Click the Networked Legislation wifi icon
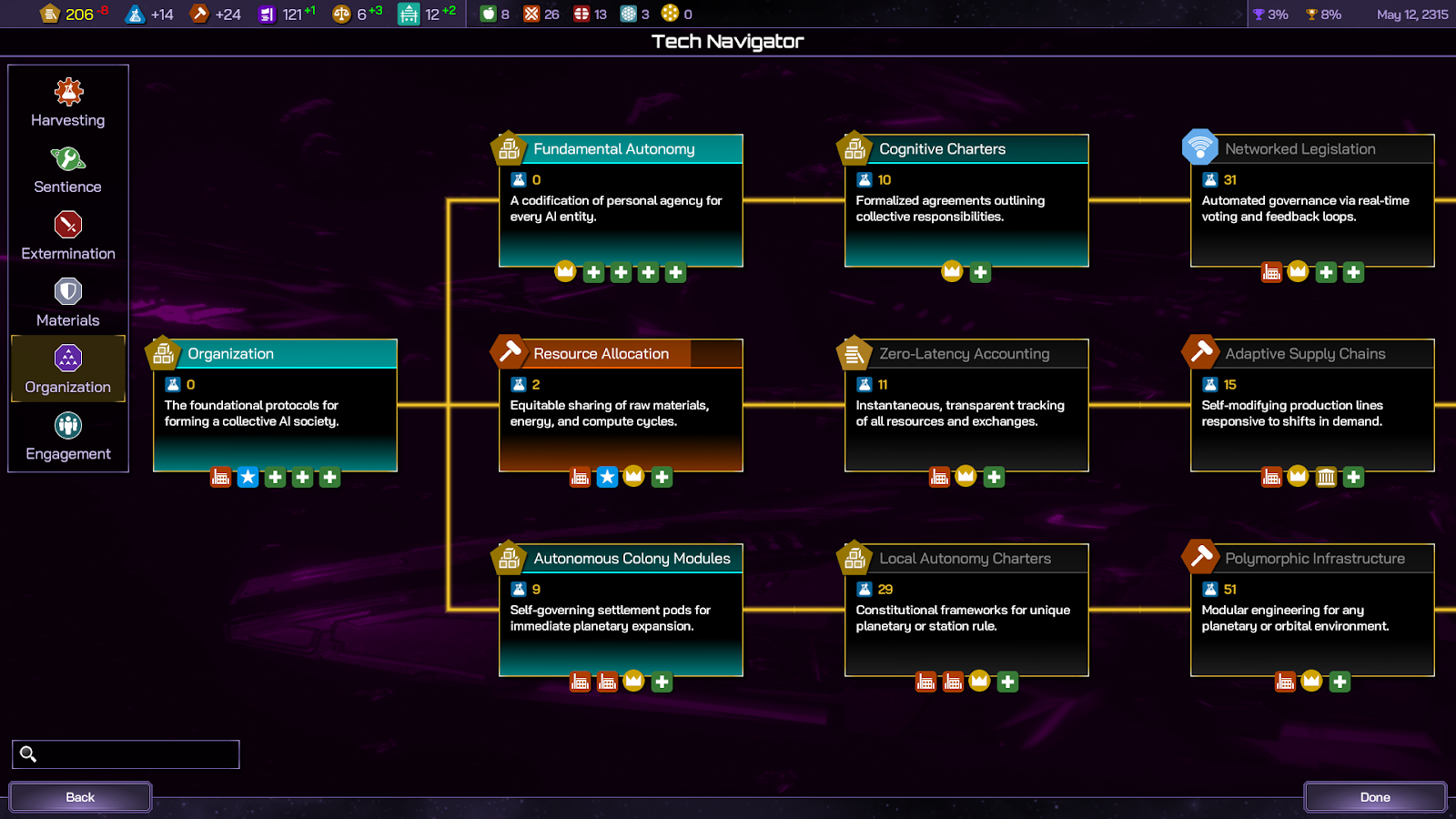Screen dimensions: 1456x819 [x=1200, y=147]
